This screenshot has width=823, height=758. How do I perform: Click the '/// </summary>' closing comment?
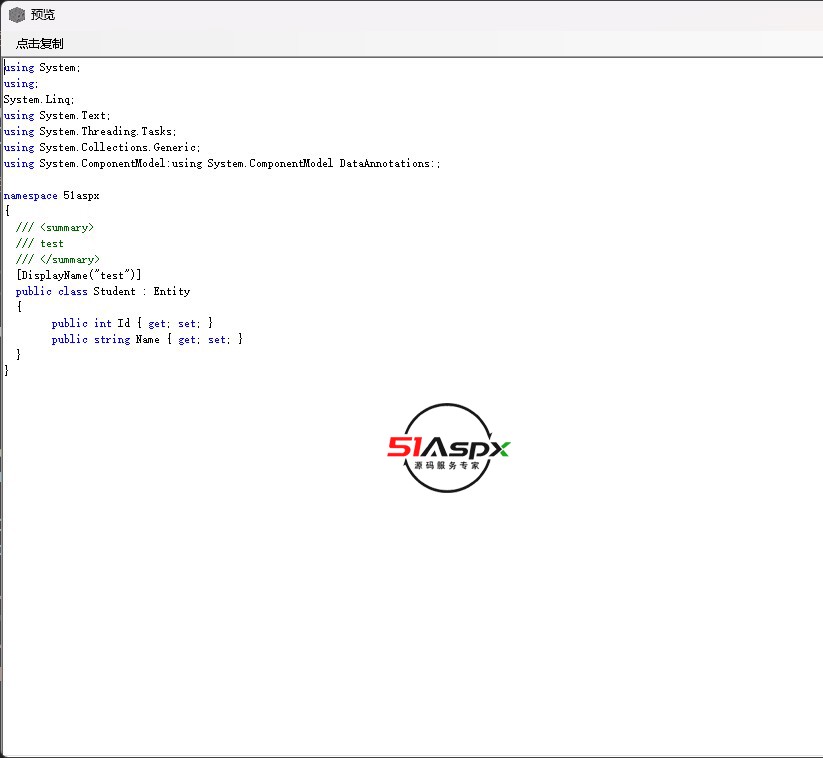tap(58, 260)
